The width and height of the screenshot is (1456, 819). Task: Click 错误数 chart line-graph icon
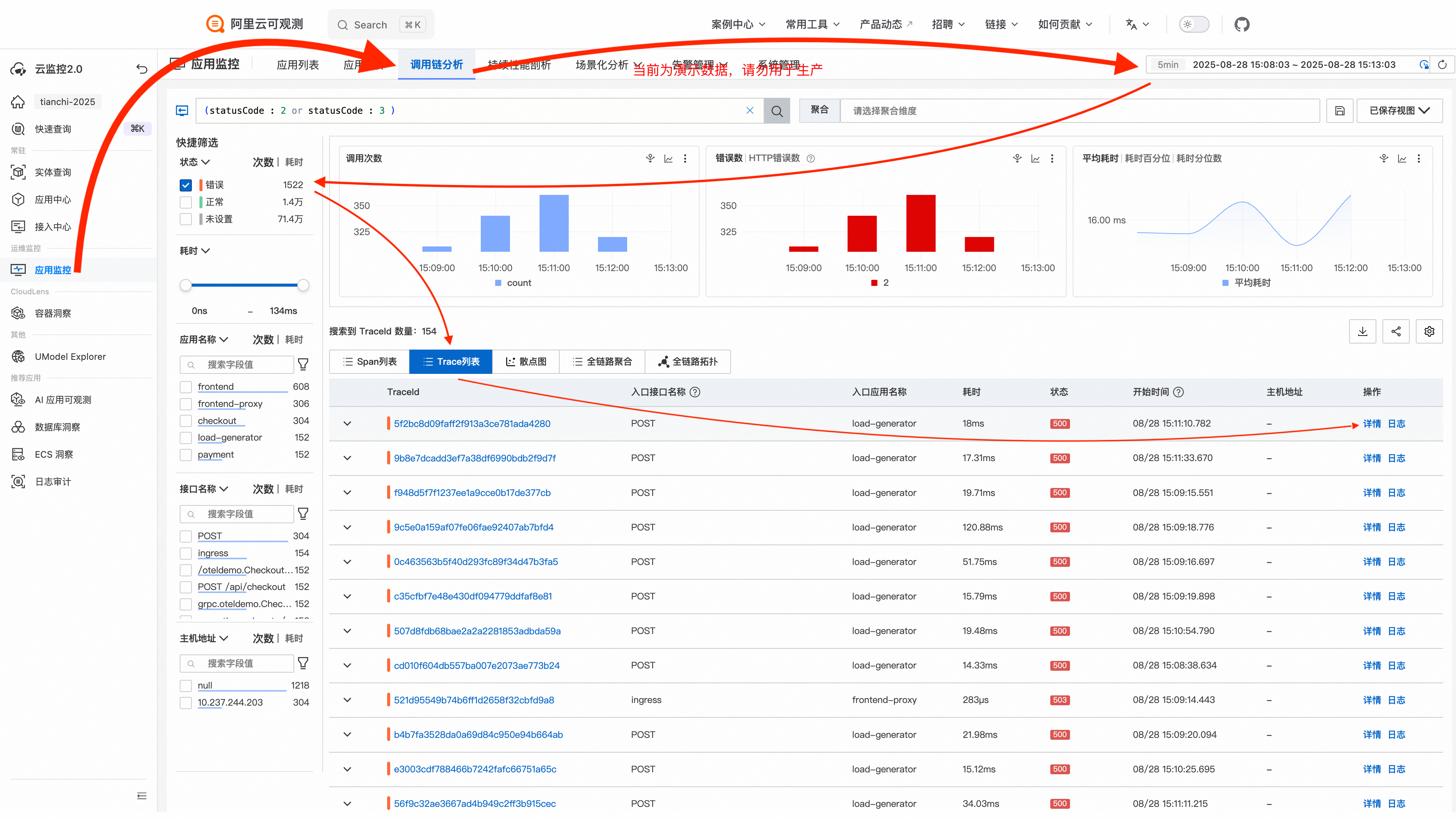[1035, 159]
